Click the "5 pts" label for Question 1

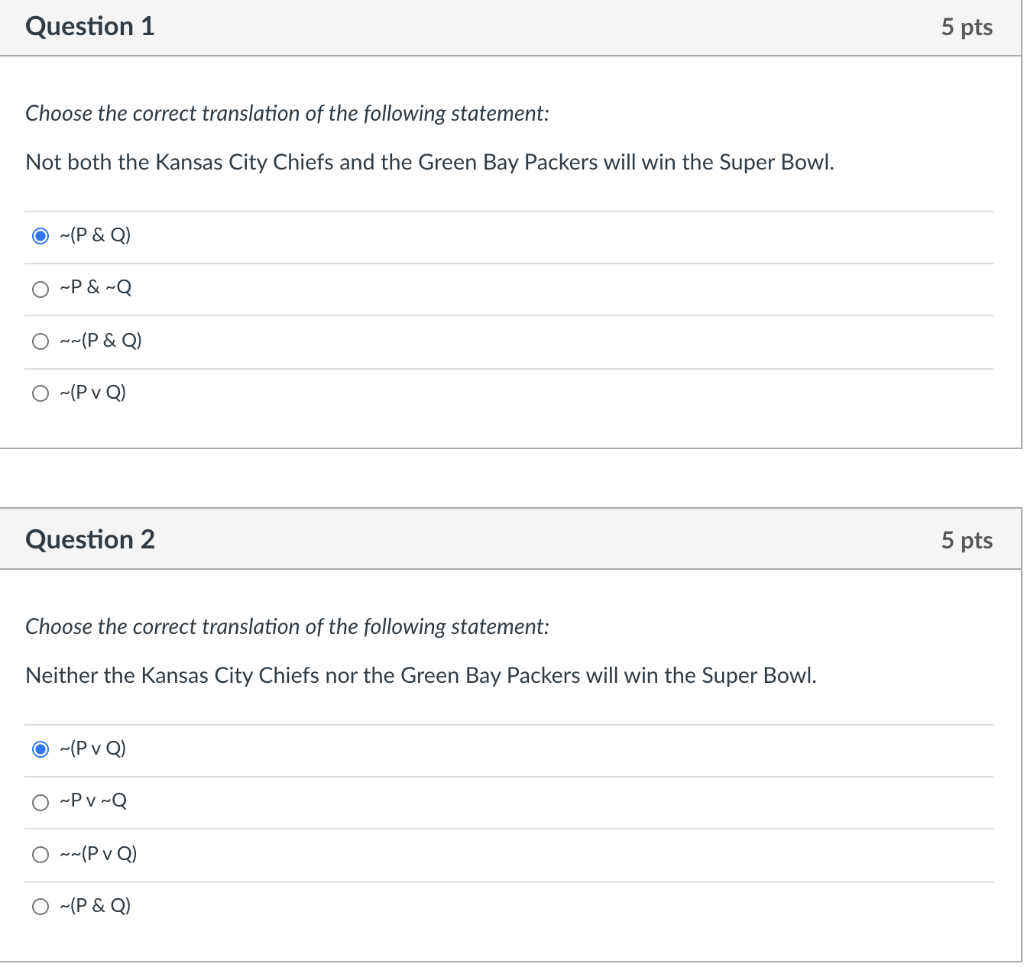[967, 27]
